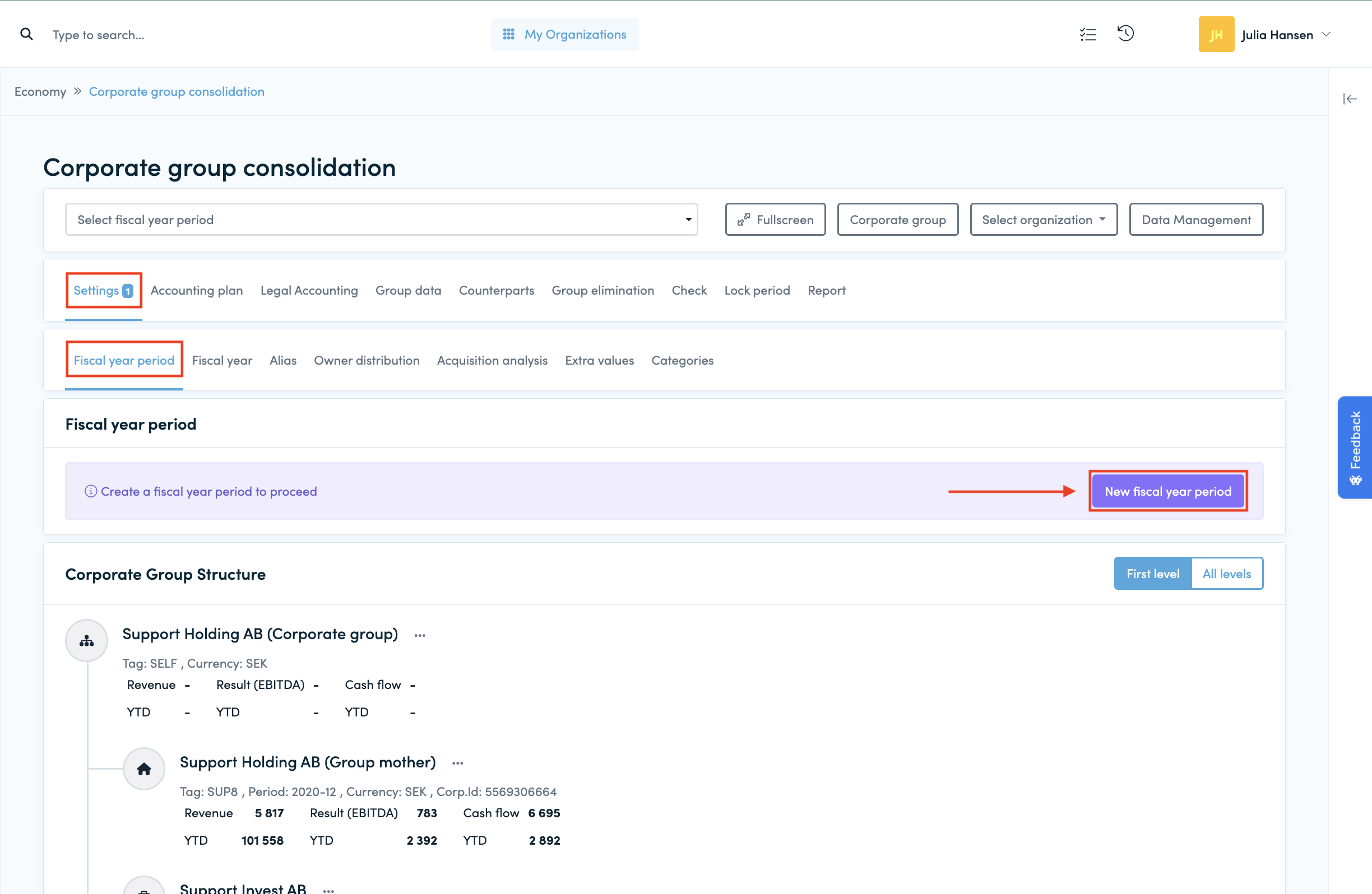Click the Economy breadcrumb
The image size is (1372, 894).
click(x=40, y=92)
